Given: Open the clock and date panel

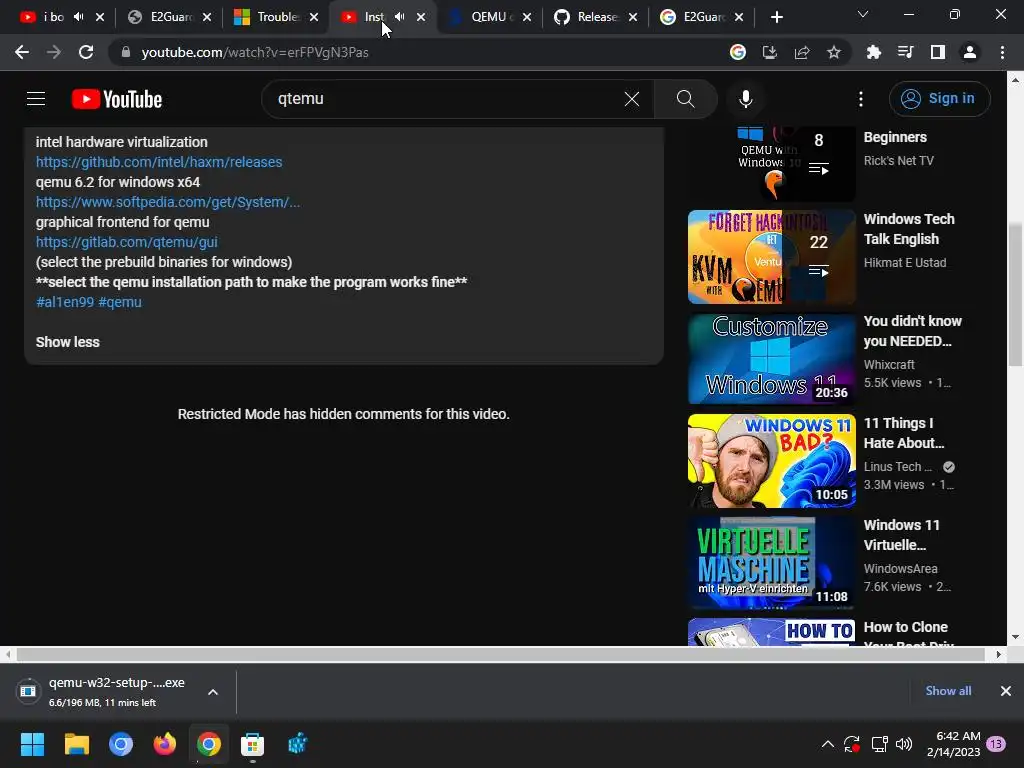Looking at the screenshot, I should pyautogui.click(x=953, y=744).
